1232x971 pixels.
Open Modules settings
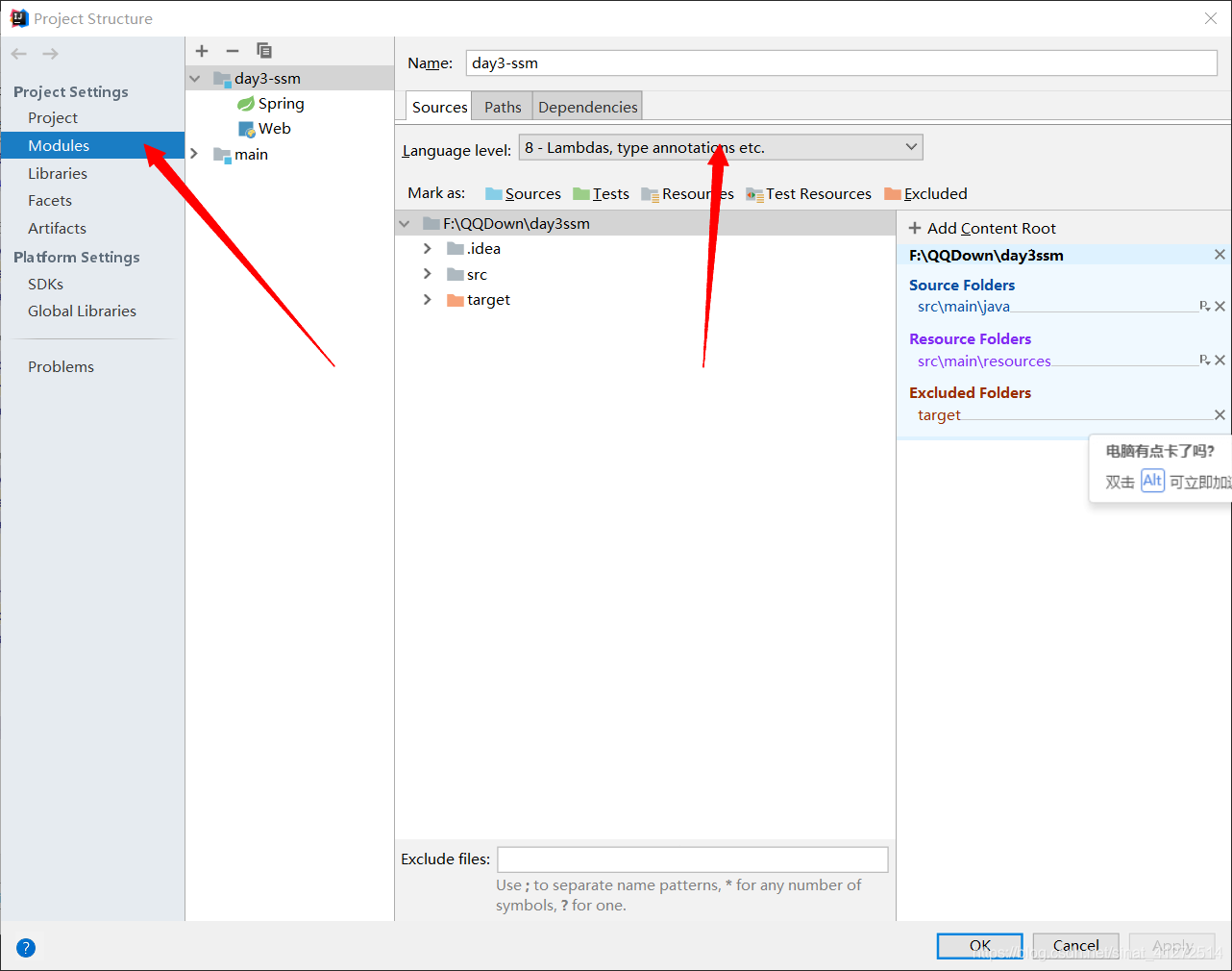[92, 145]
